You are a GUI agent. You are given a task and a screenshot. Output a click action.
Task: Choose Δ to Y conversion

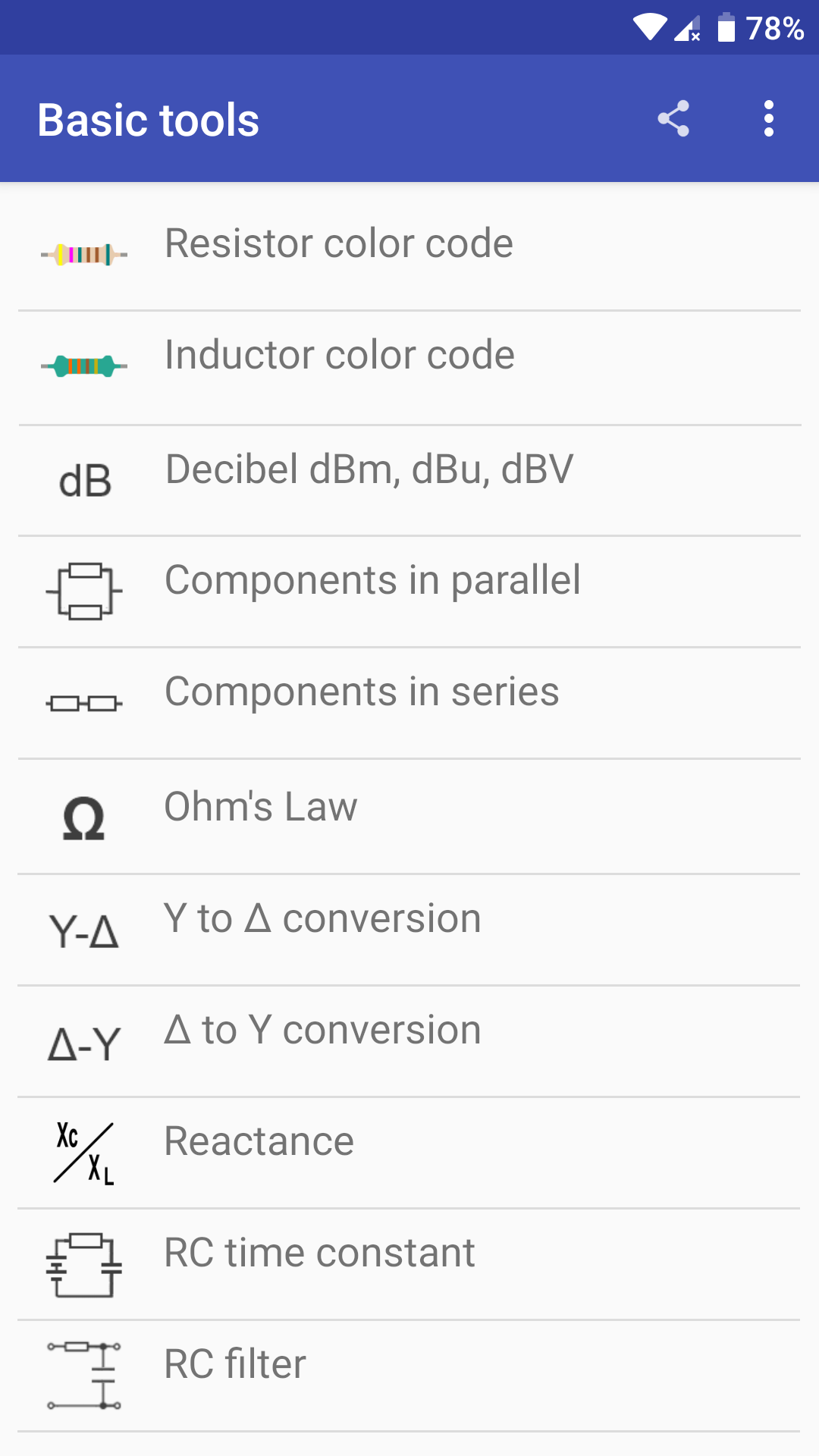[322, 1031]
